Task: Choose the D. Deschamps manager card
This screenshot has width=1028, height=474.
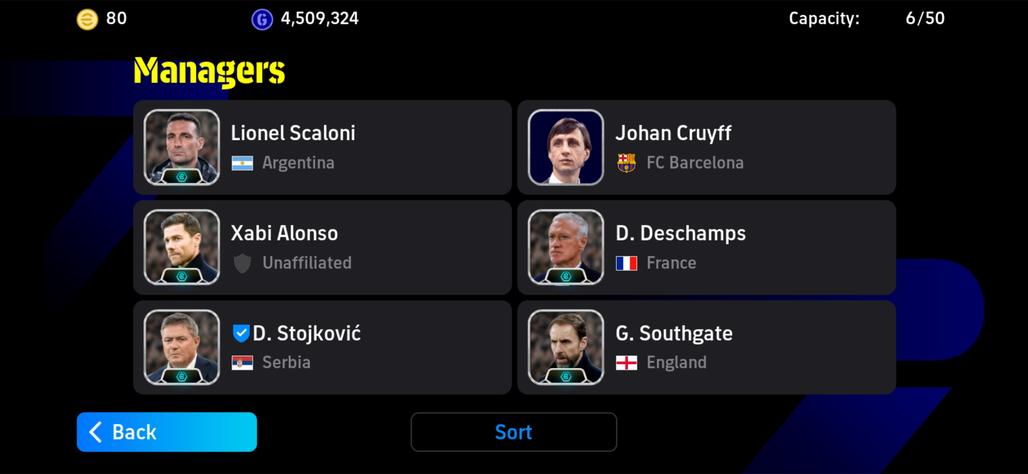Action: (x=707, y=247)
